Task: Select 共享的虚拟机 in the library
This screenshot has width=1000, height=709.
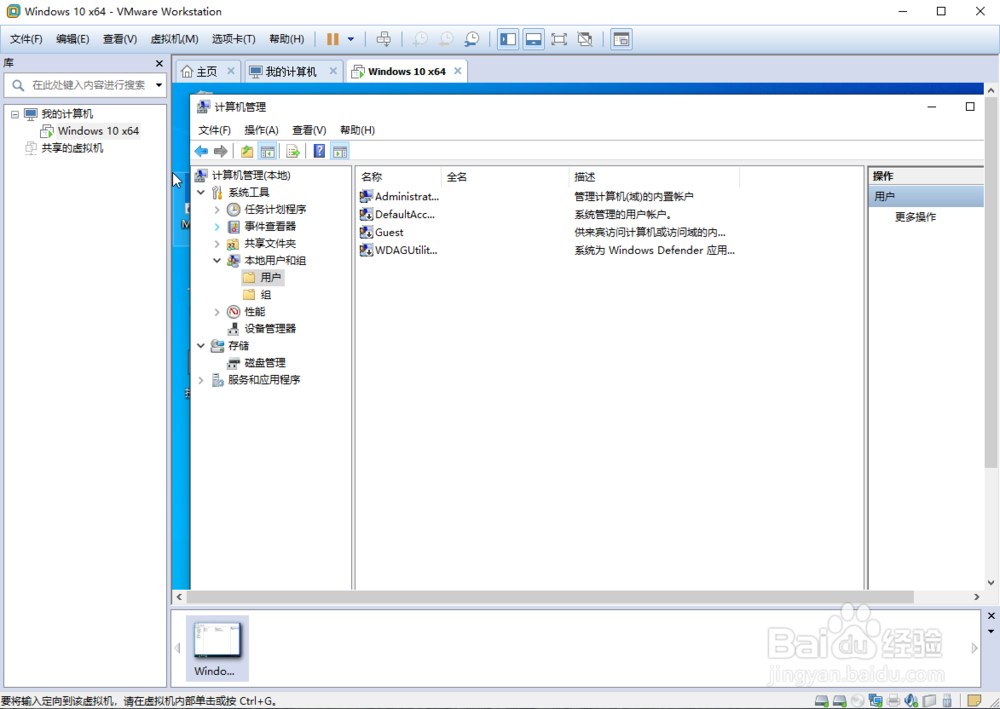Action: pos(72,148)
